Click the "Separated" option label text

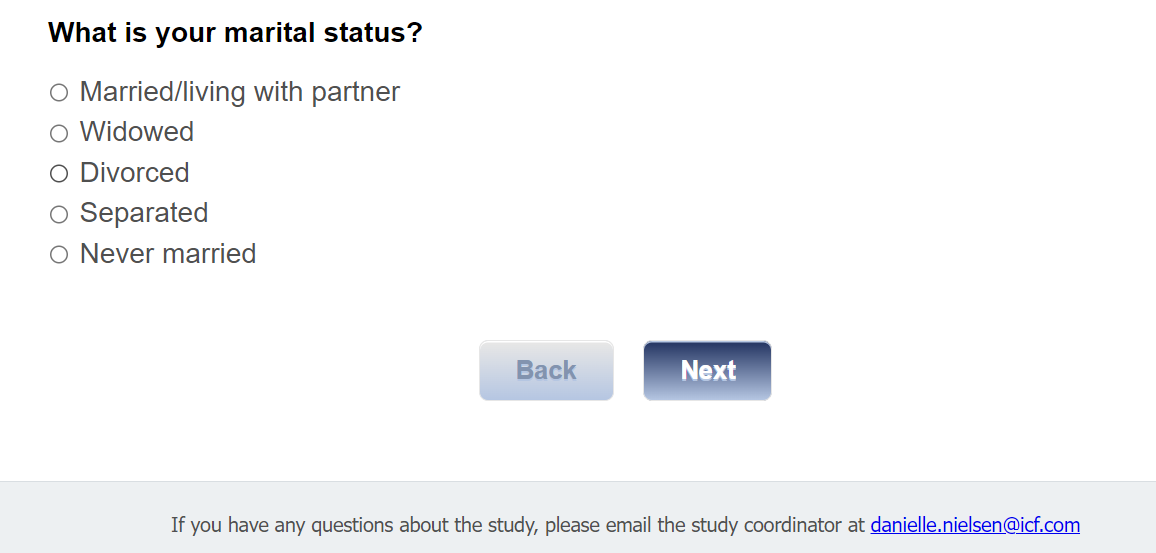tap(144, 213)
